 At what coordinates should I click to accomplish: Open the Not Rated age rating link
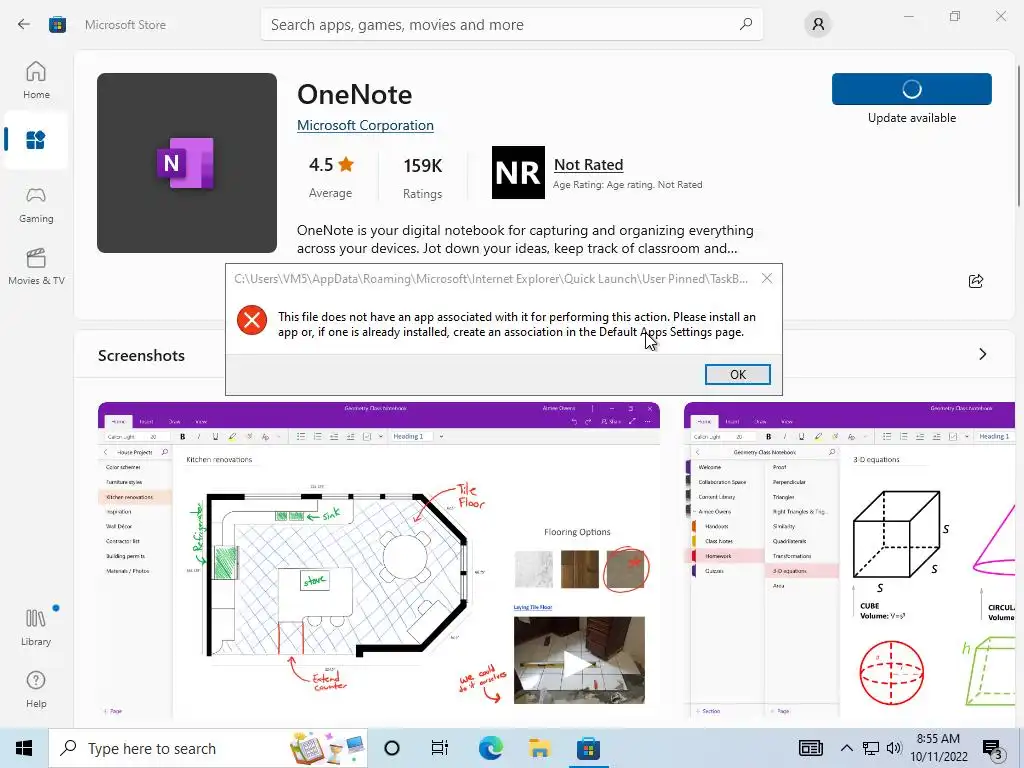[588, 165]
